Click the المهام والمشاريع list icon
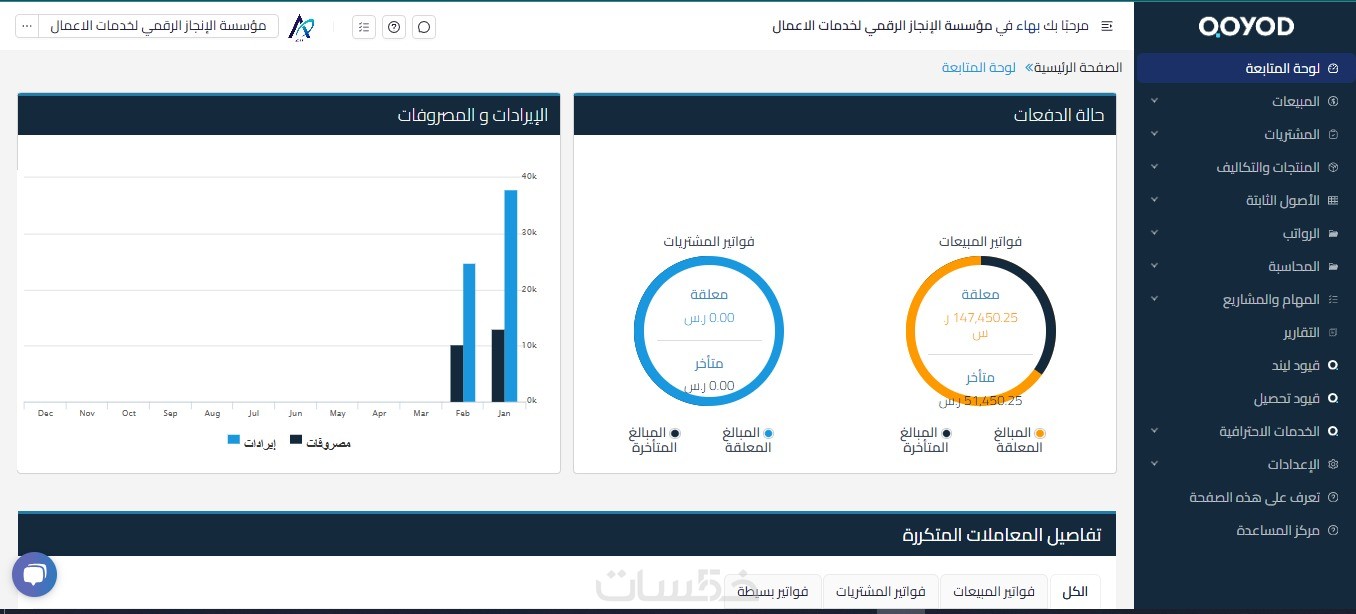The image size is (1356, 614). [1332, 299]
